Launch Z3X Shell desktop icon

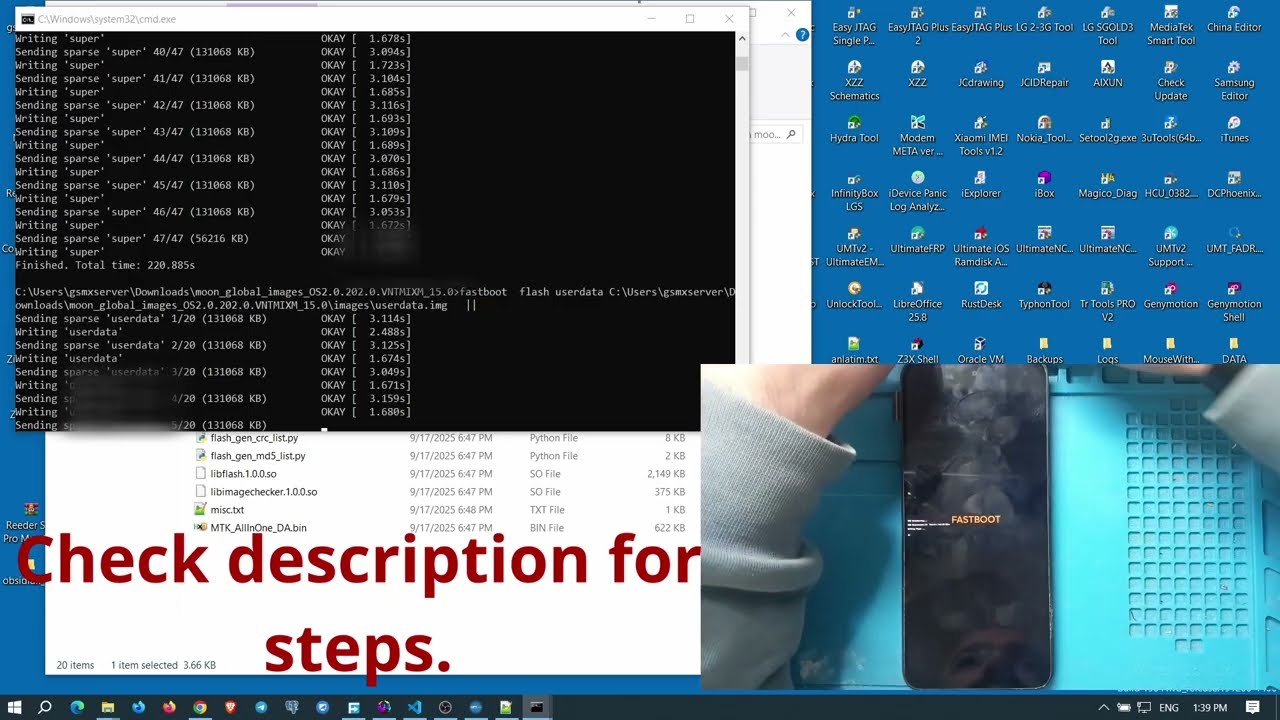(x=917, y=351)
